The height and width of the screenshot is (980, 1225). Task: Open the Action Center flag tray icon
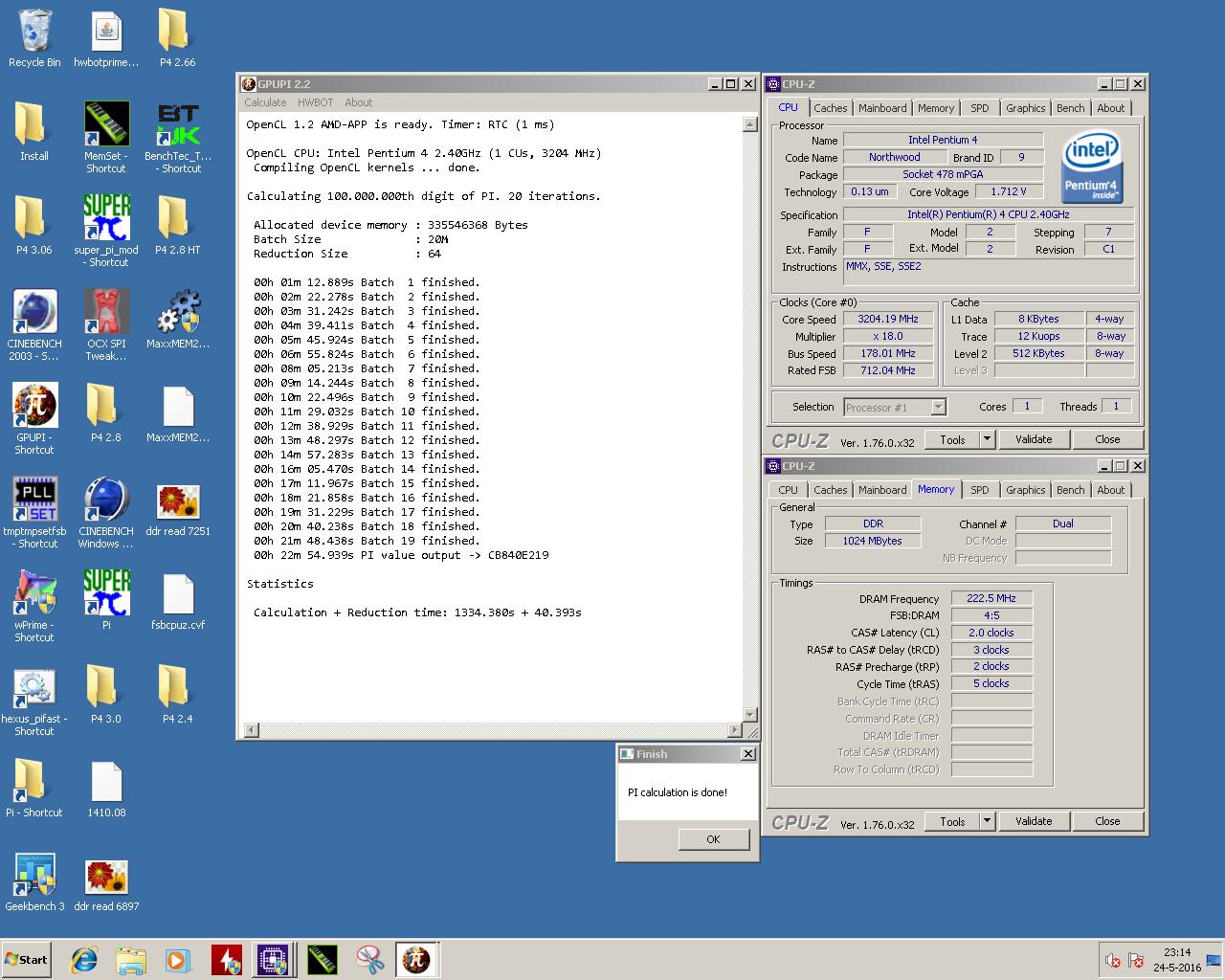[1136, 960]
